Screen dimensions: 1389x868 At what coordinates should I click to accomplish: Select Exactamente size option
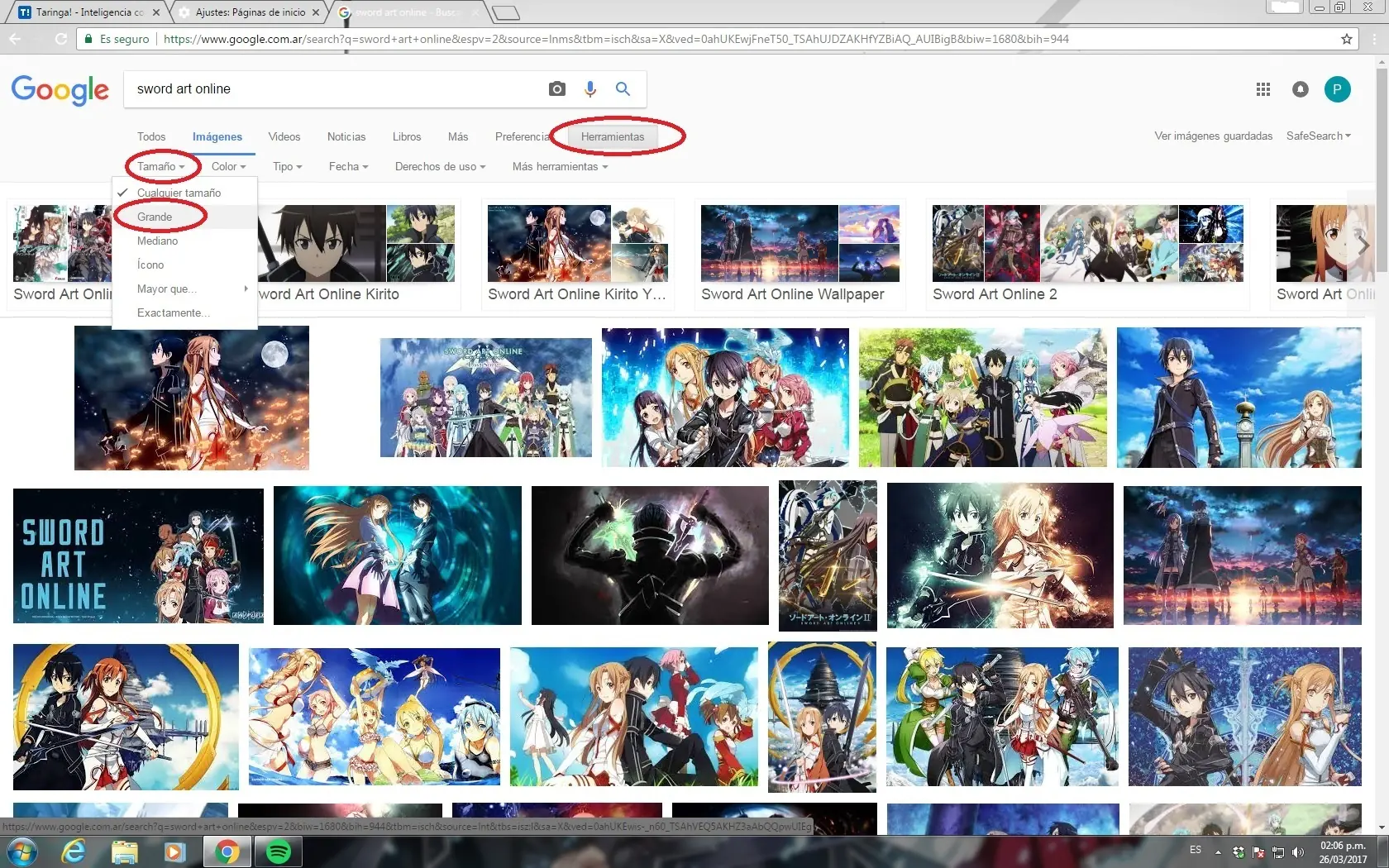click(x=184, y=312)
